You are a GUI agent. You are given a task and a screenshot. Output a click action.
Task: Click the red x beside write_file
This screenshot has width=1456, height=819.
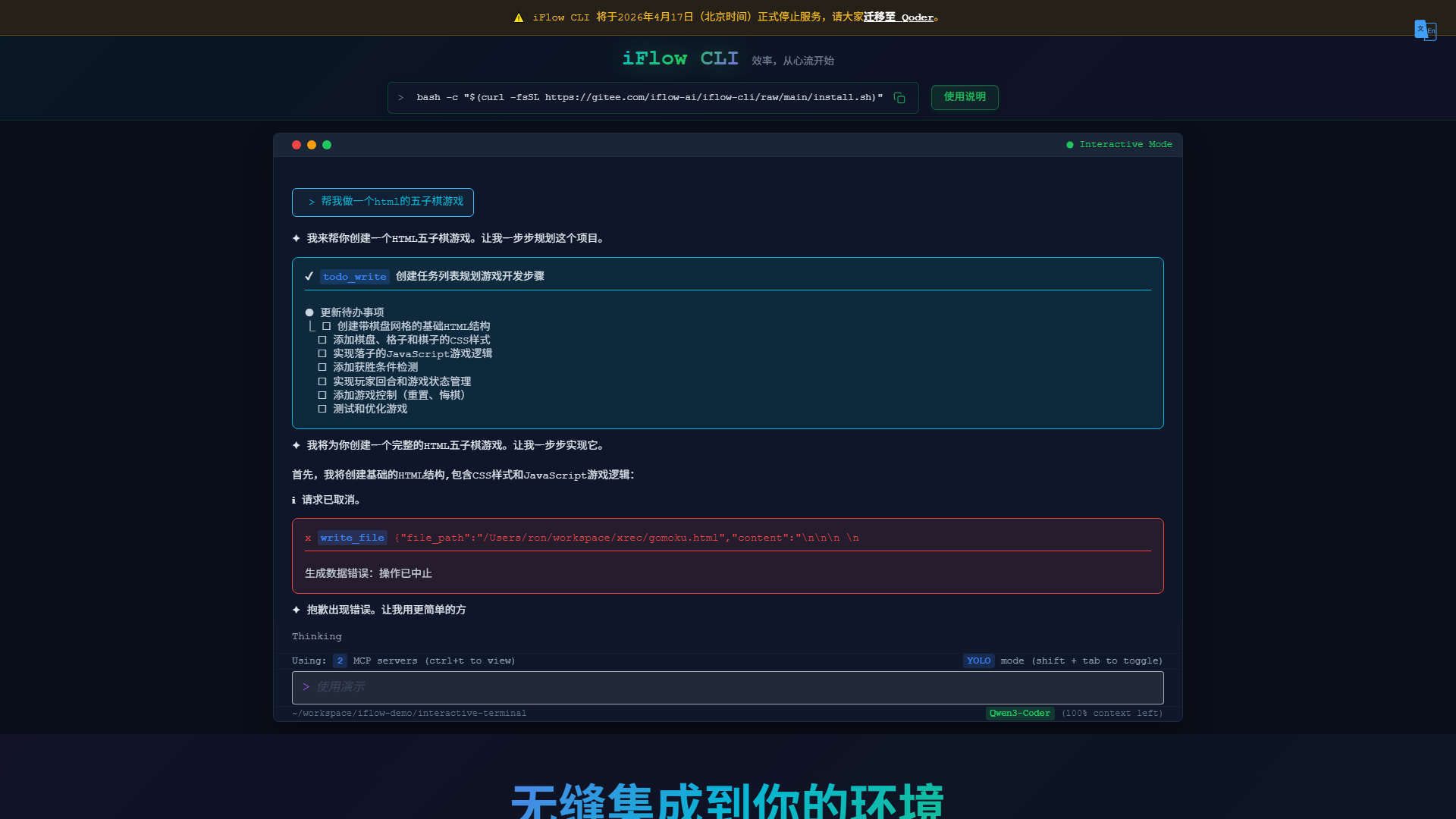[308, 538]
